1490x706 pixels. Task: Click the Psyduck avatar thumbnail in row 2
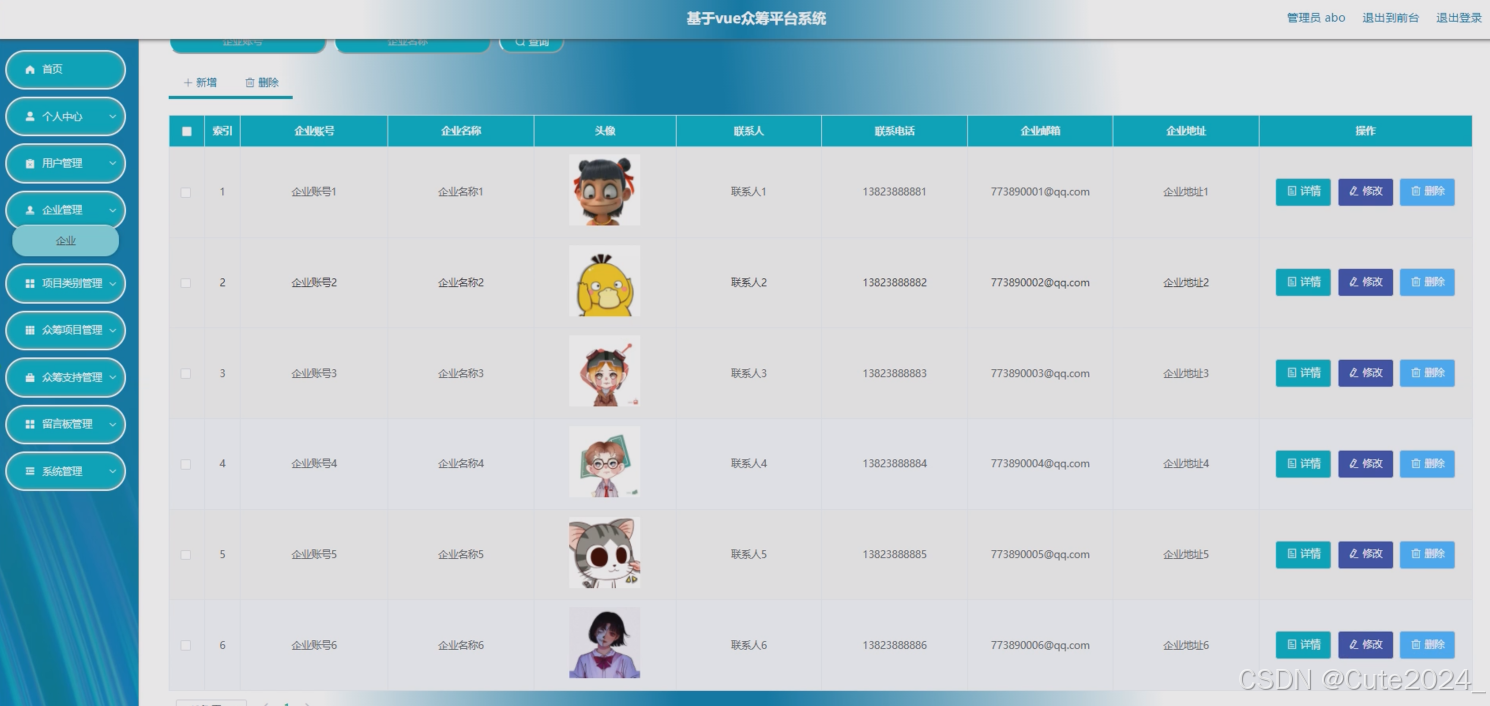(x=604, y=281)
